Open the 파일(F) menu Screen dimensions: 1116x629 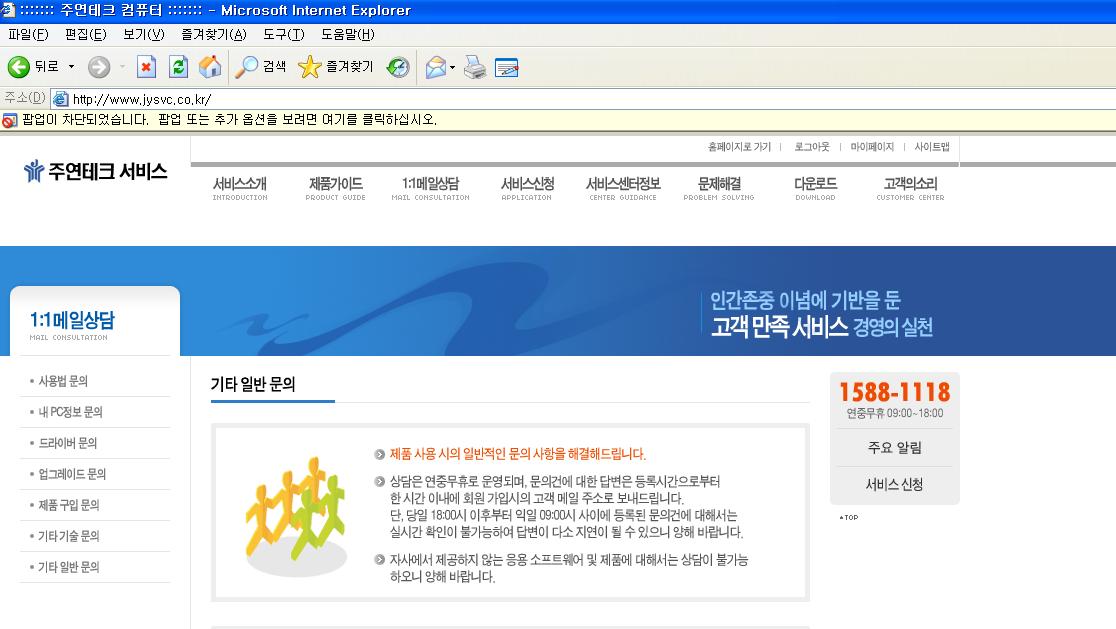(x=28, y=34)
